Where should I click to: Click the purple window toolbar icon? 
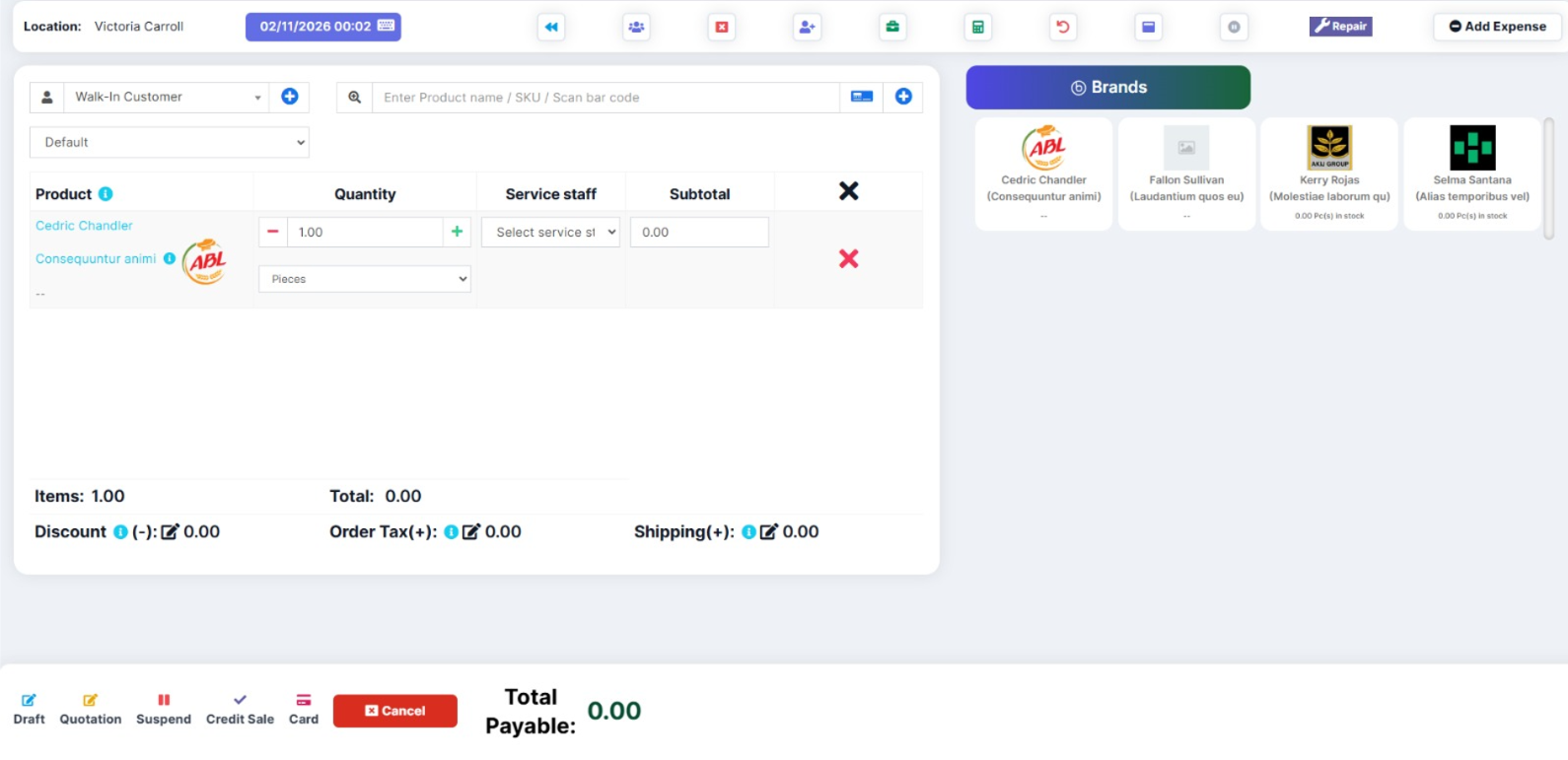1148,27
